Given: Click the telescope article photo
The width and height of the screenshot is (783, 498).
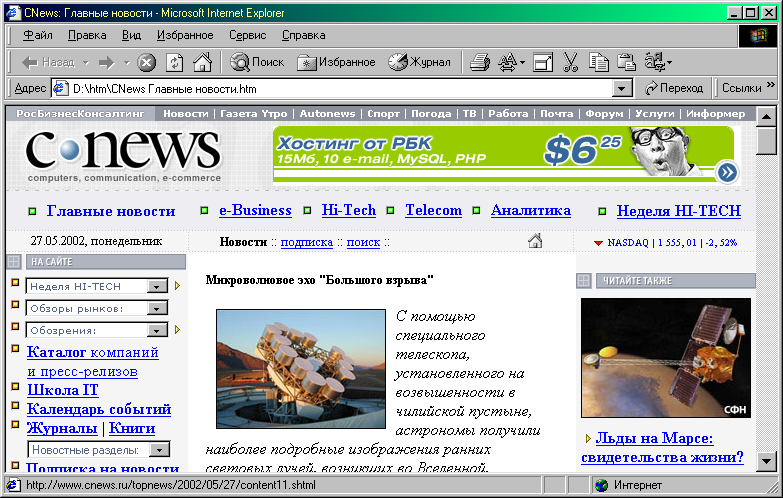Looking at the screenshot, I should tap(301, 369).
